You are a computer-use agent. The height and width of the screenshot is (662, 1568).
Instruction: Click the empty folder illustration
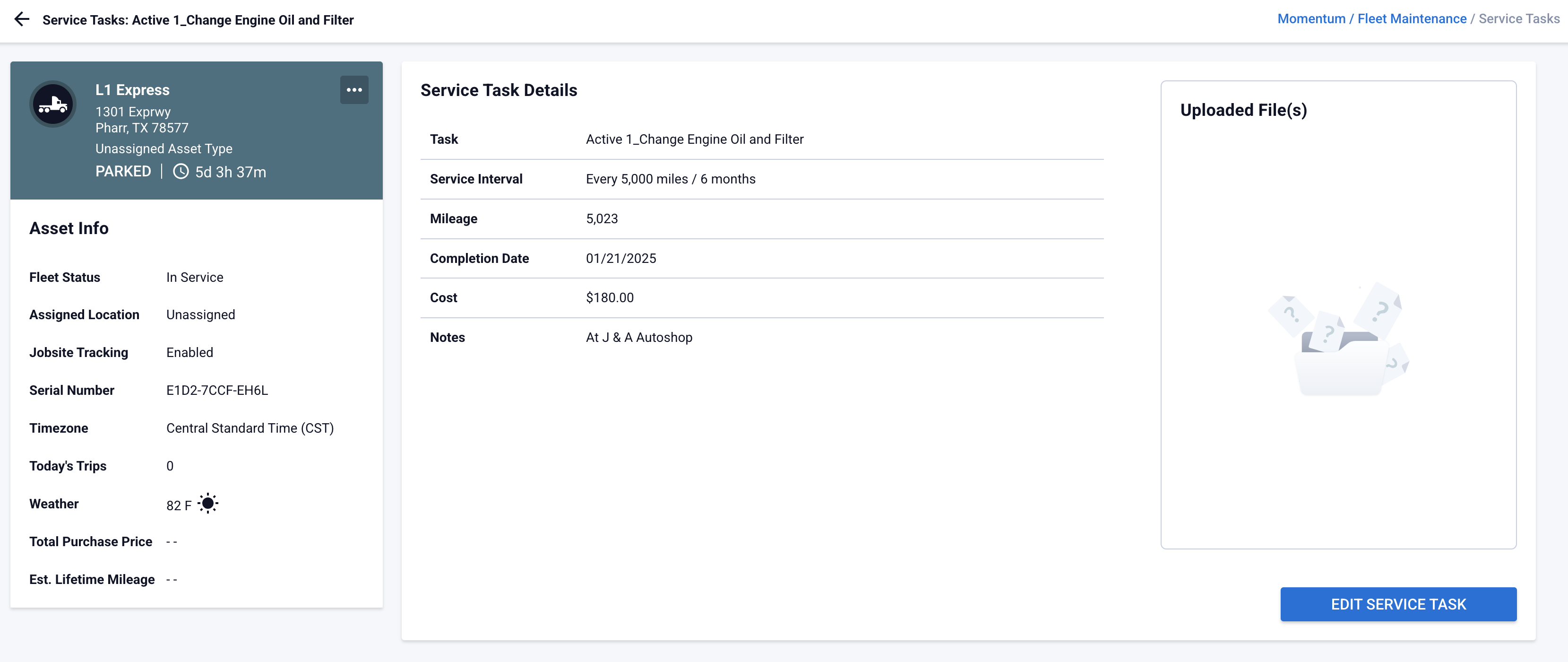1338,340
